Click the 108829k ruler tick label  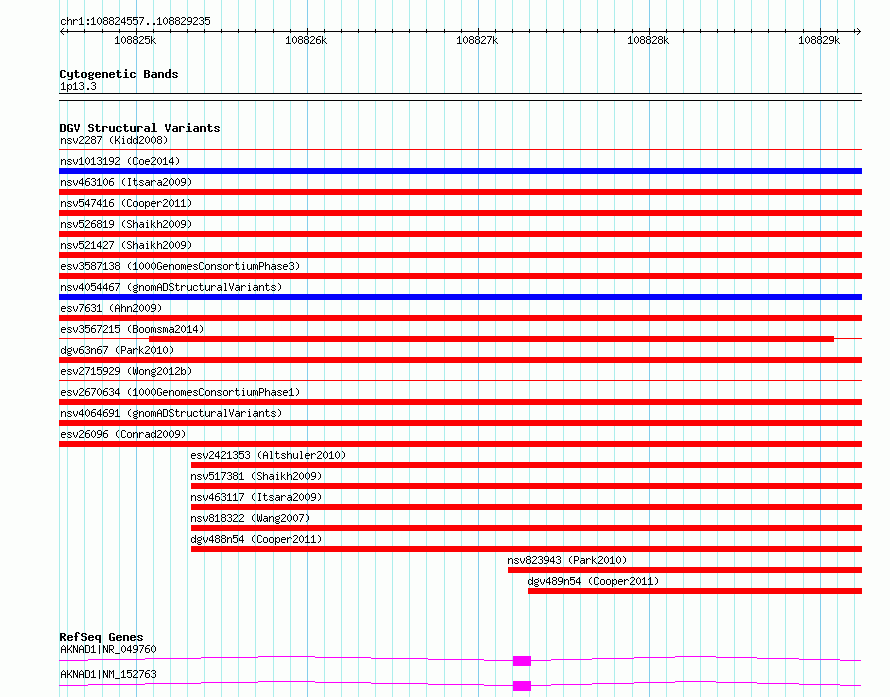coord(818,40)
